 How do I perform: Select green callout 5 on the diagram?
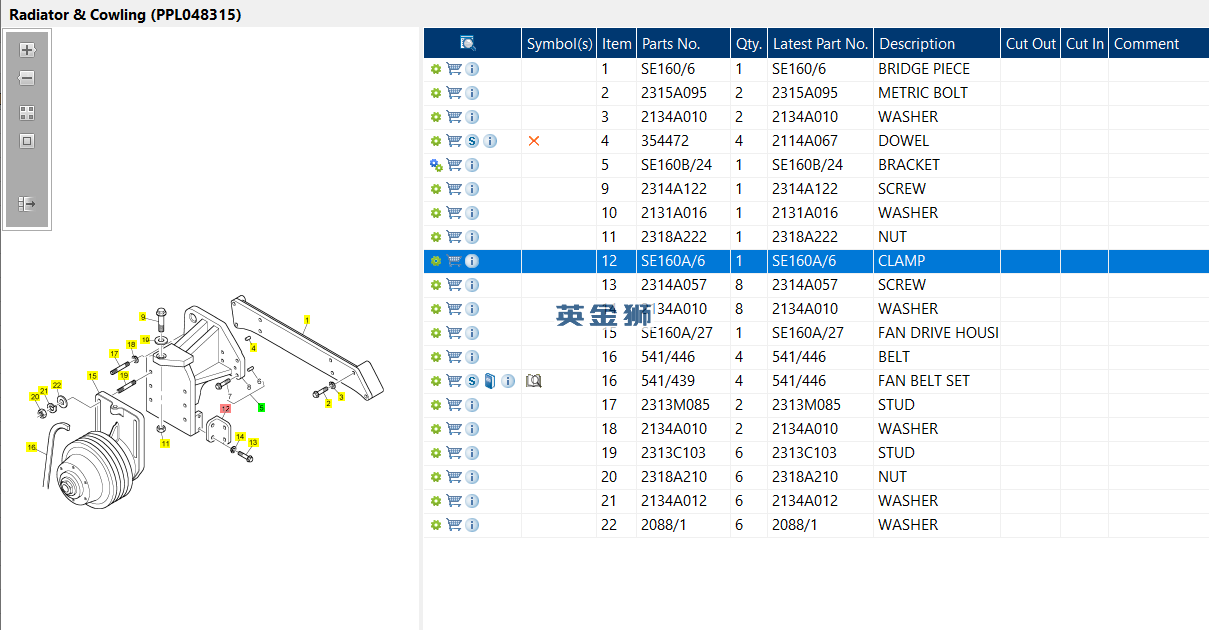tap(261, 407)
